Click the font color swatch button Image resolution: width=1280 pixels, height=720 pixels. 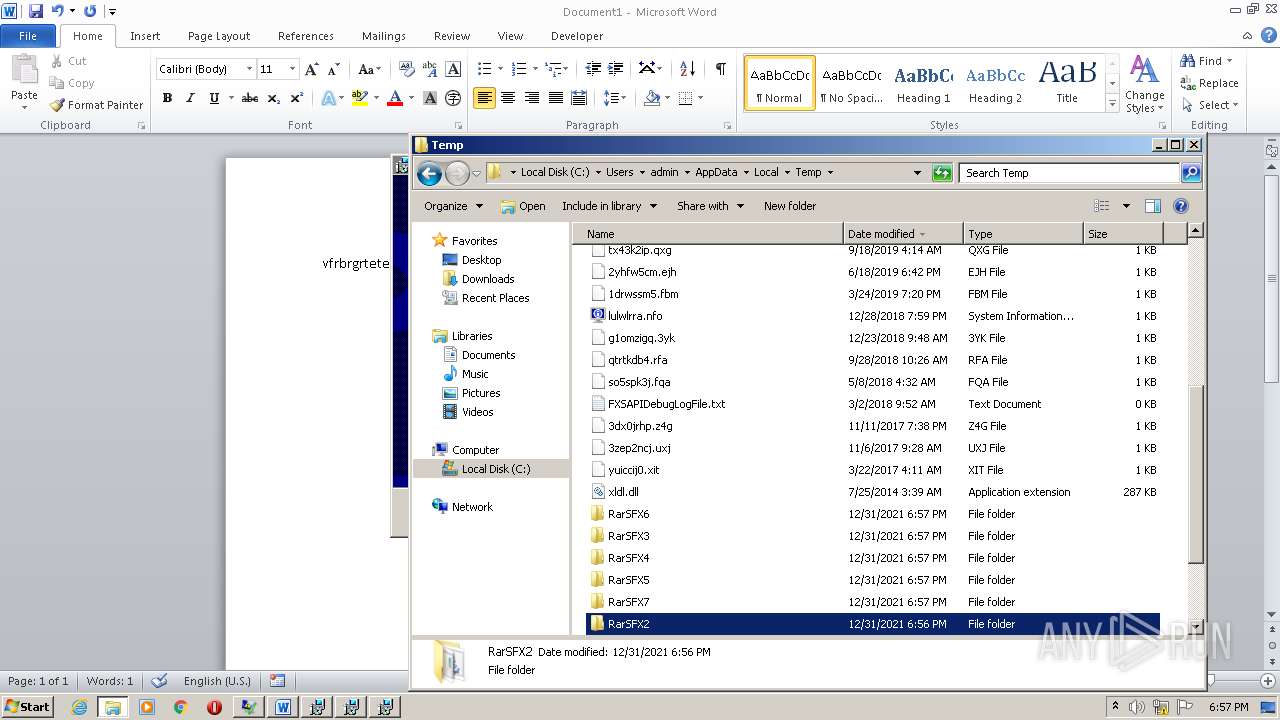[x=395, y=98]
